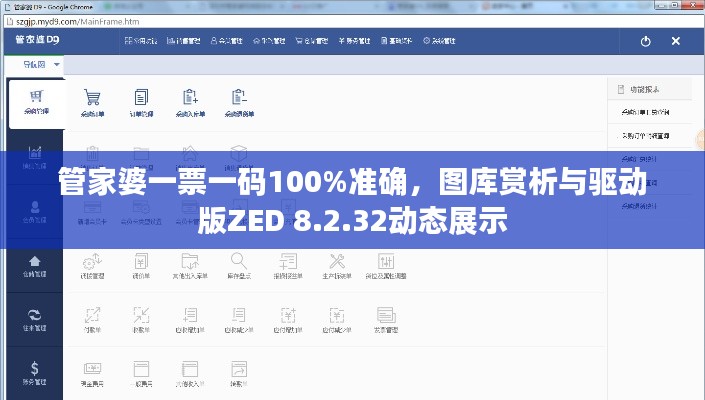Click the first report link under 功能报表
The width and height of the screenshot is (705, 400).
(x=647, y=113)
